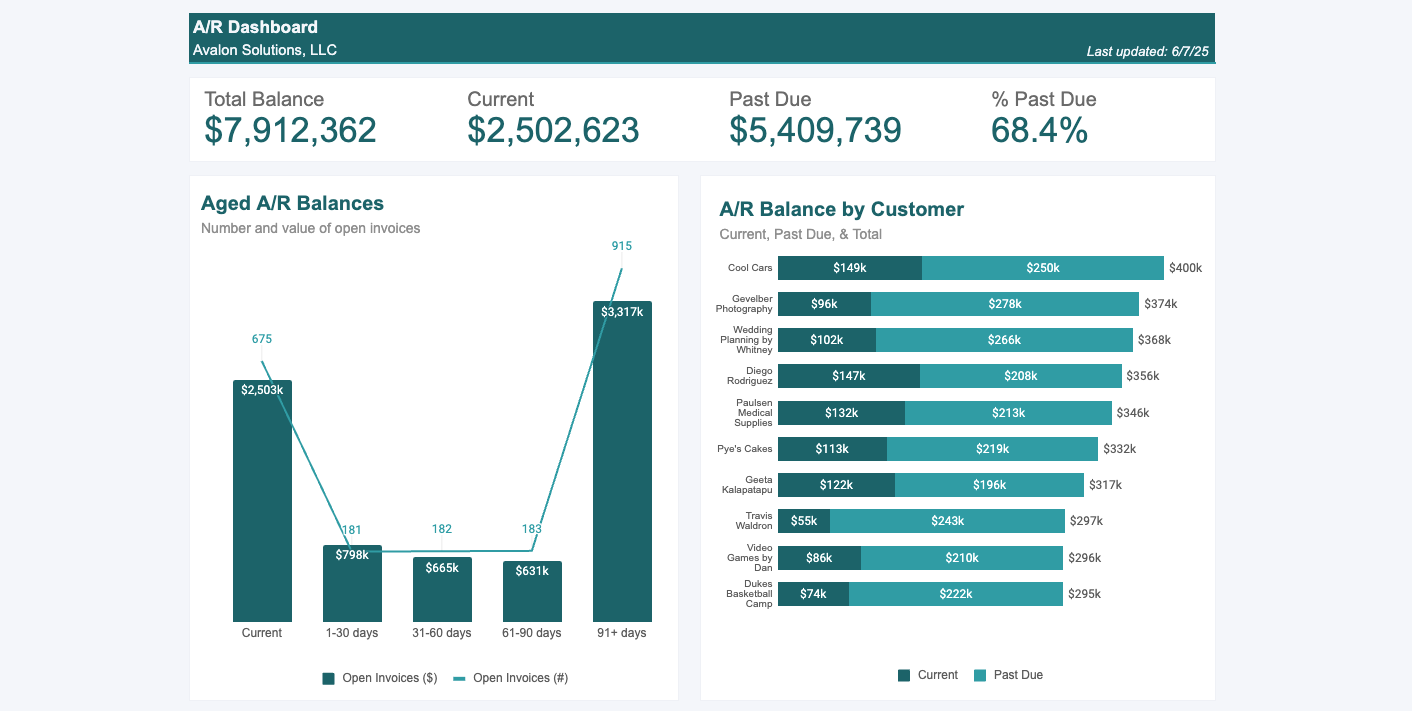This screenshot has width=1412, height=711.
Task: Click the $295k total label
Action: pos(1085,594)
